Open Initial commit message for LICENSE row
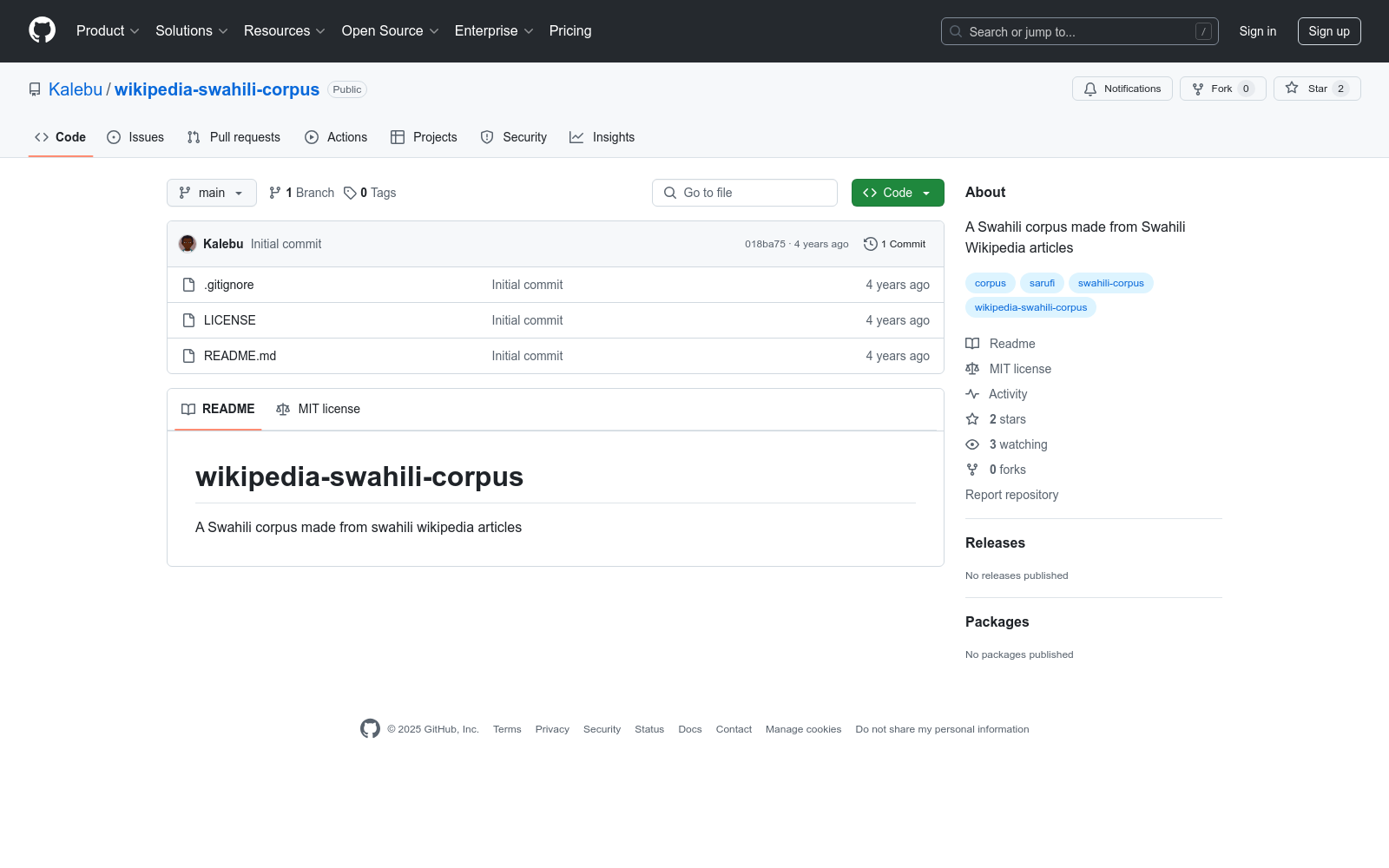1389x868 pixels. pyautogui.click(x=527, y=320)
